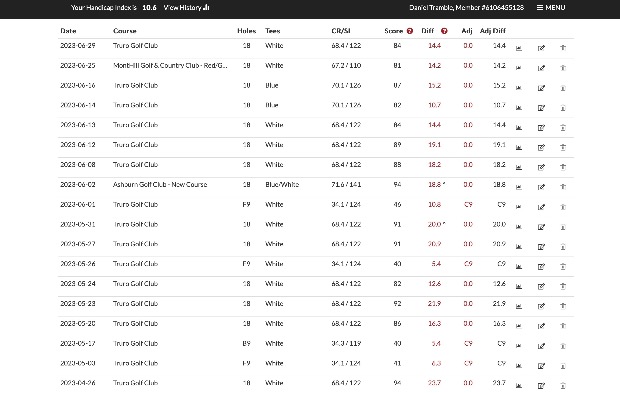This screenshot has width=620, height=393.
Task: Click the Score column help icon
Action: [x=410, y=31]
